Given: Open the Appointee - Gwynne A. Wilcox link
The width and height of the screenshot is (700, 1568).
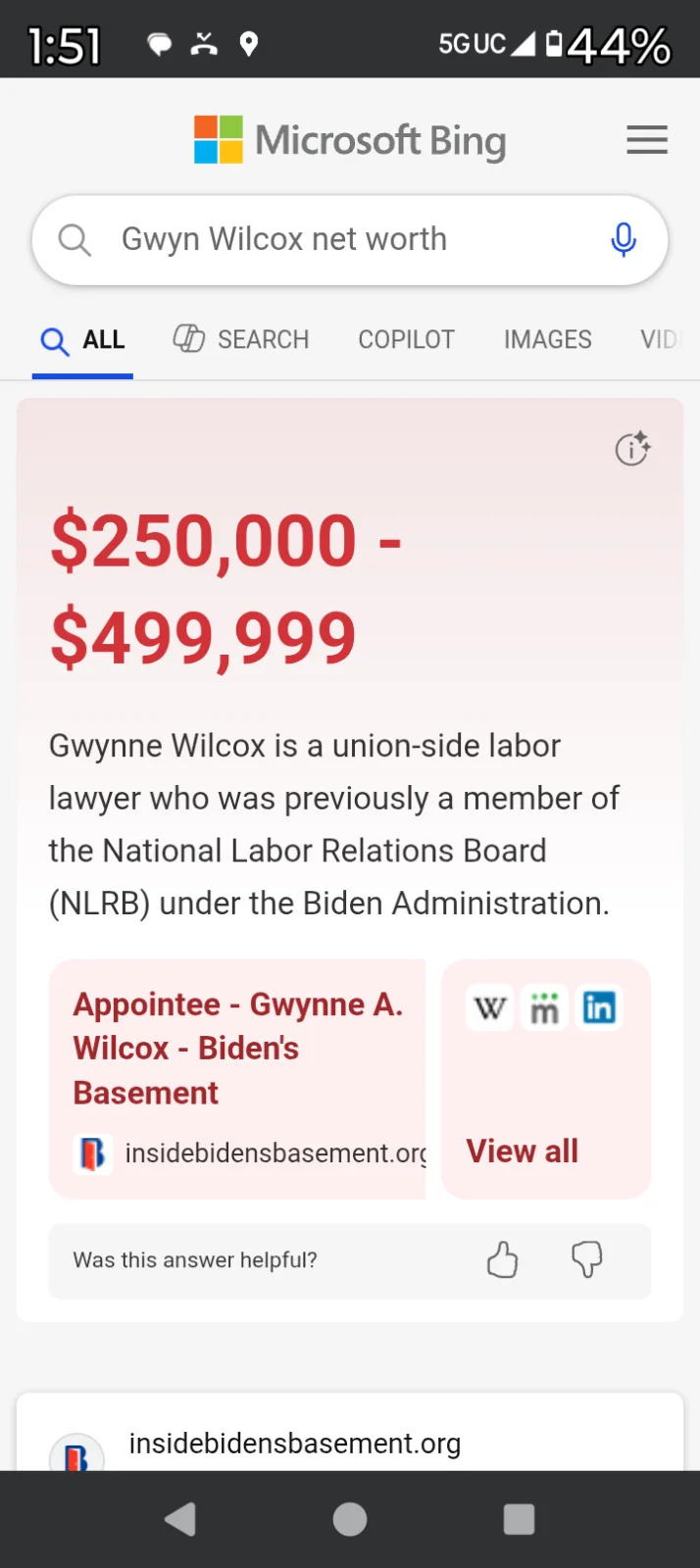Looking at the screenshot, I should coord(238,1048).
